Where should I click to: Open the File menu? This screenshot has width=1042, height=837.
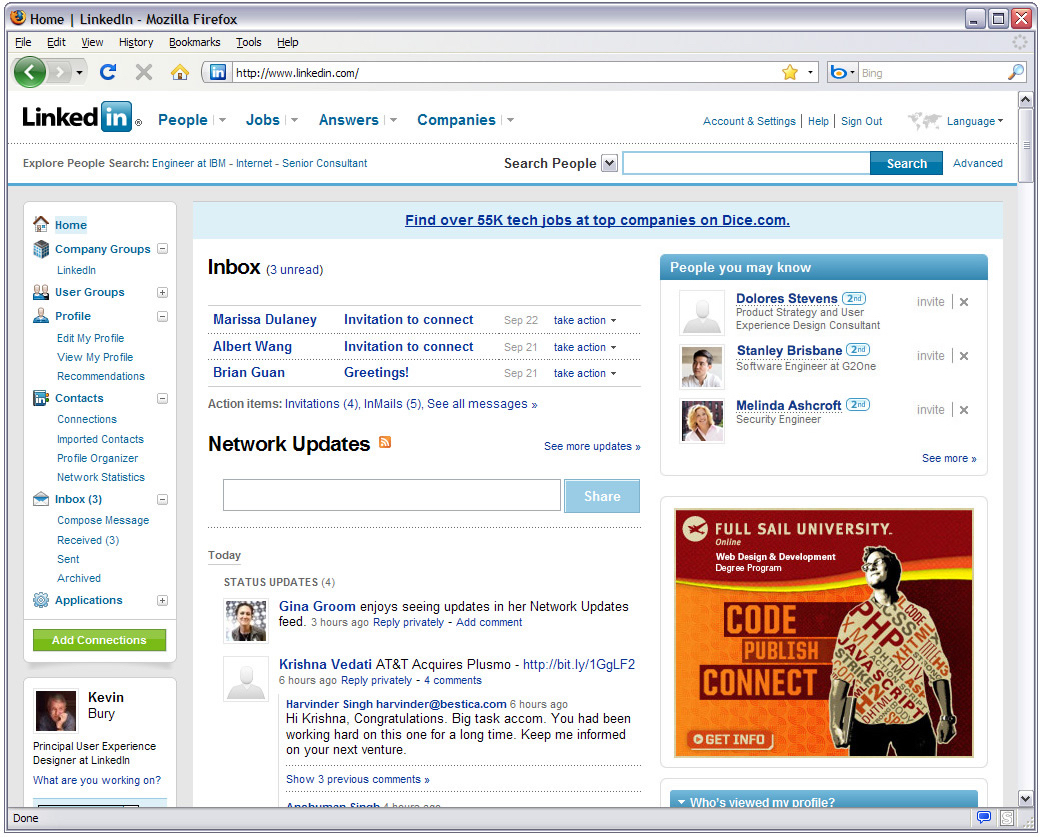point(23,42)
